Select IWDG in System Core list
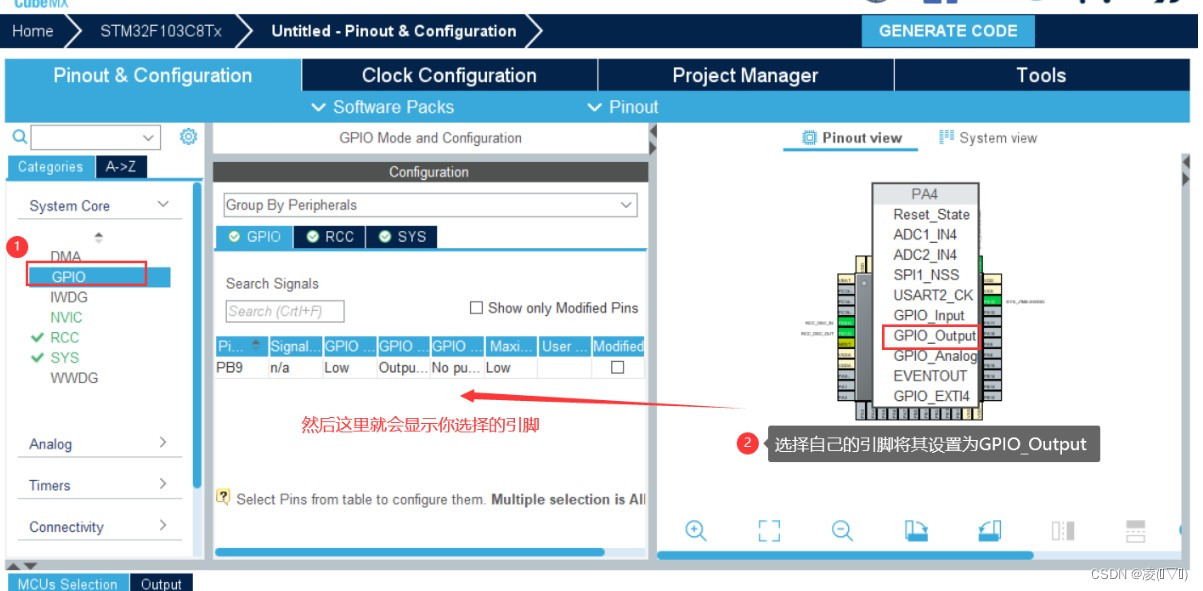The image size is (1203, 591). point(69,297)
